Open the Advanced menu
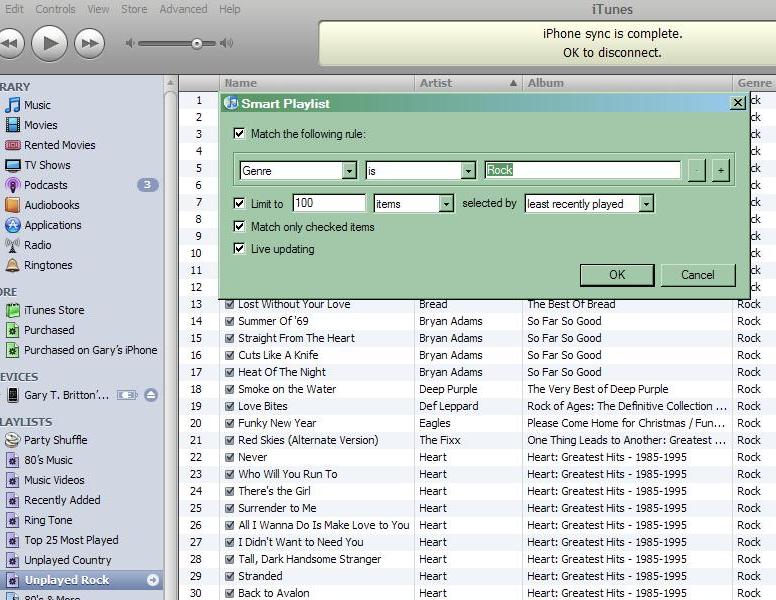This screenshot has height=600, width=776. (183, 9)
